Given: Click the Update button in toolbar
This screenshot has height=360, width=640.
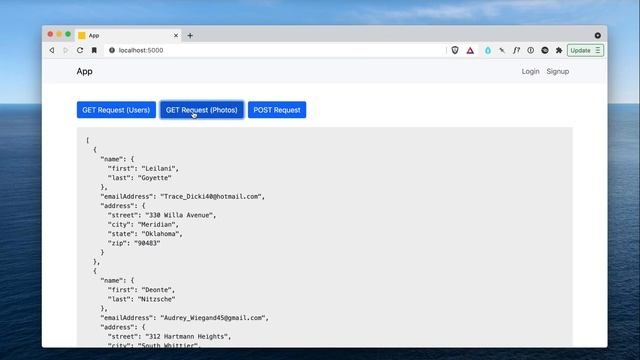Looking at the screenshot, I should pyautogui.click(x=580, y=51).
